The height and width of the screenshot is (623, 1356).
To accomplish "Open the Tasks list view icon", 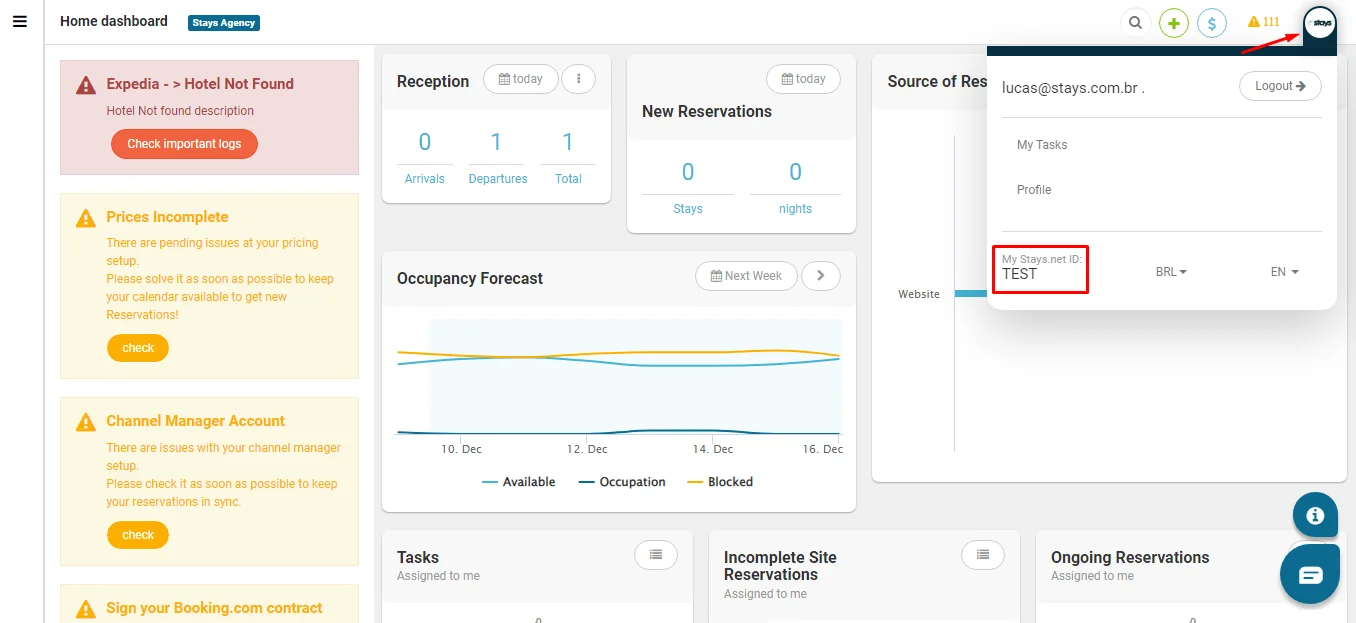I will point(656,554).
